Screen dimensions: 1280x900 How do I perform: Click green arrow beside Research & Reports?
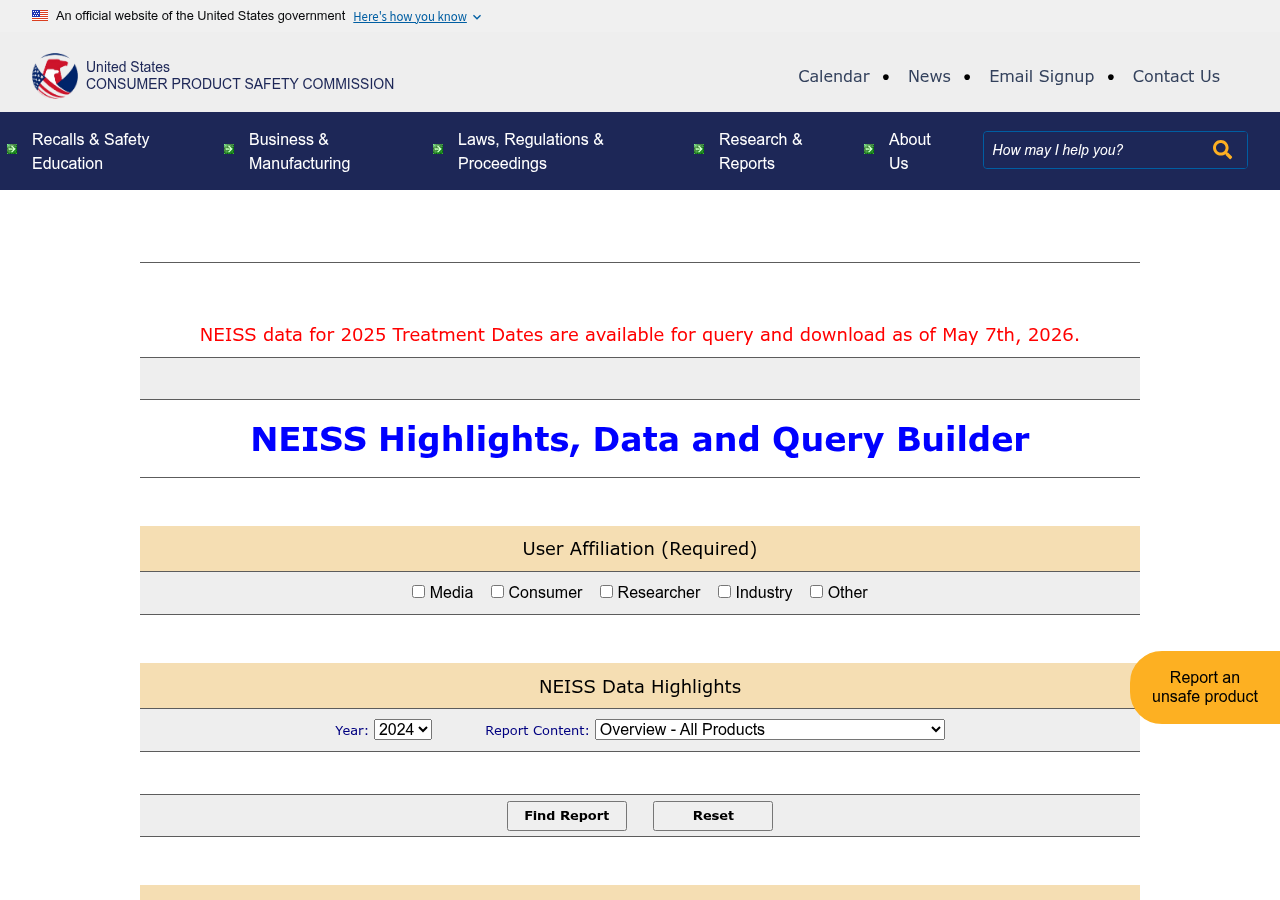699,149
